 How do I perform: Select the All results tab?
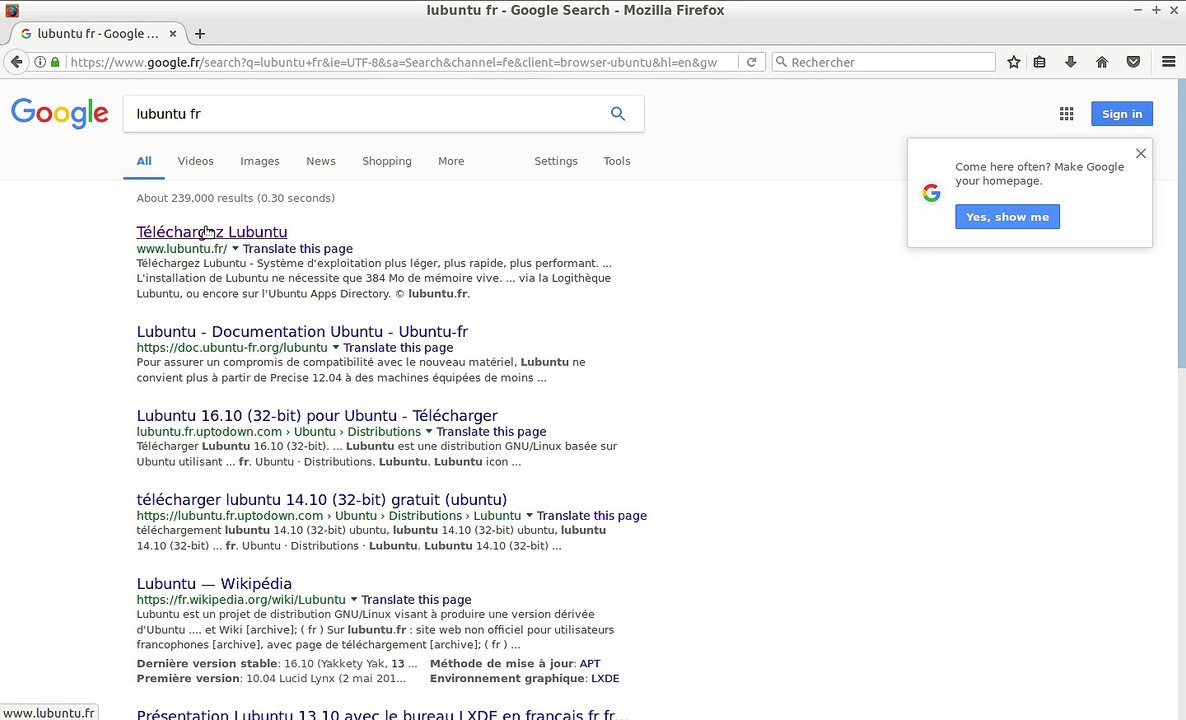(144, 161)
